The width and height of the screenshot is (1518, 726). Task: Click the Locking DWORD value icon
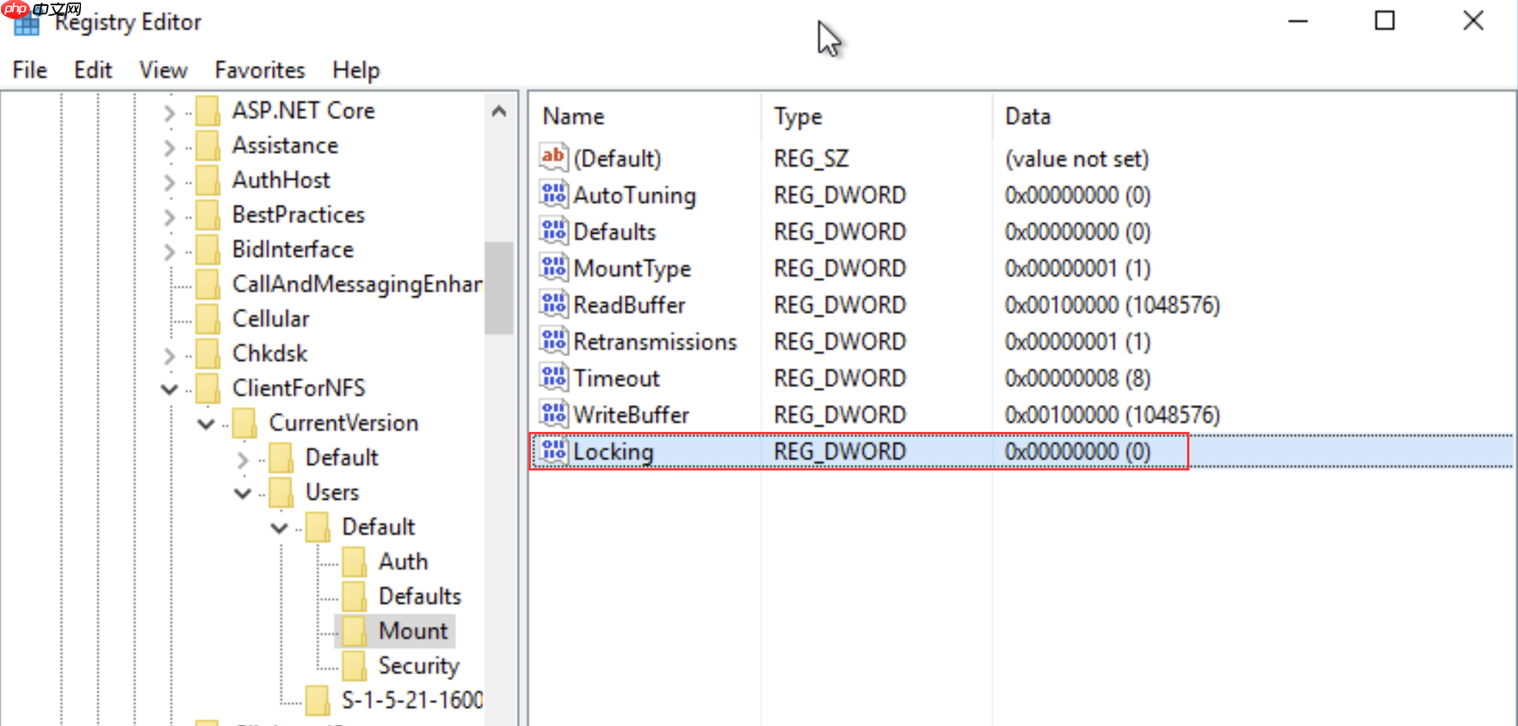coord(553,451)
